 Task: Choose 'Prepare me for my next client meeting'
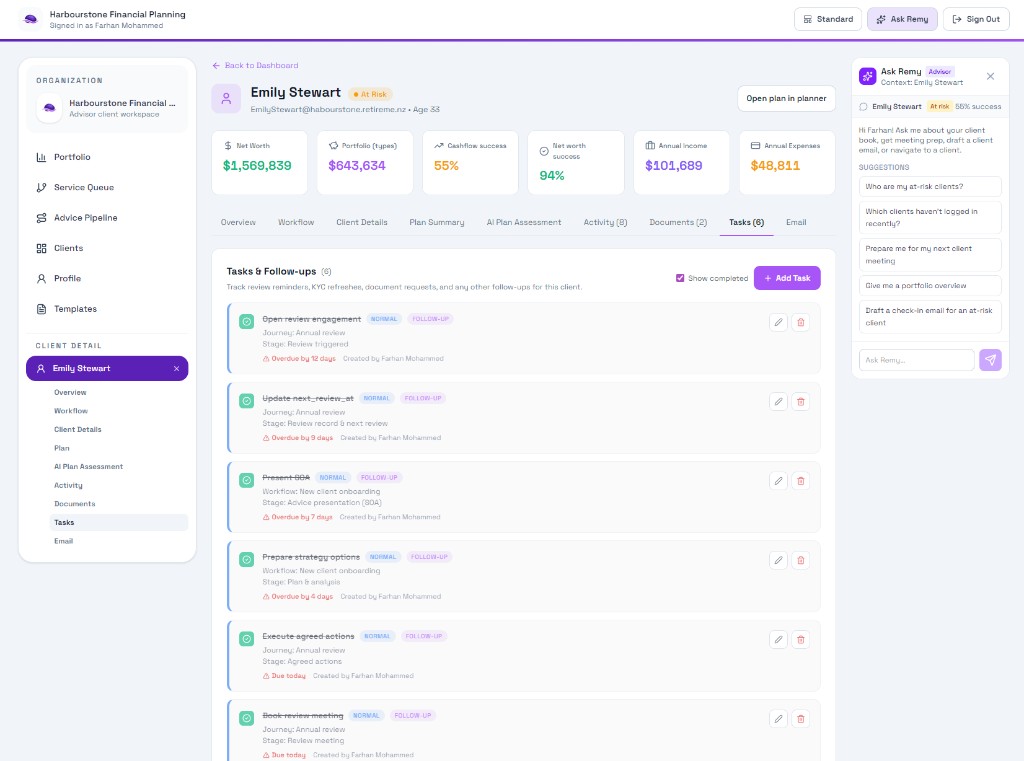coord(930,255)
